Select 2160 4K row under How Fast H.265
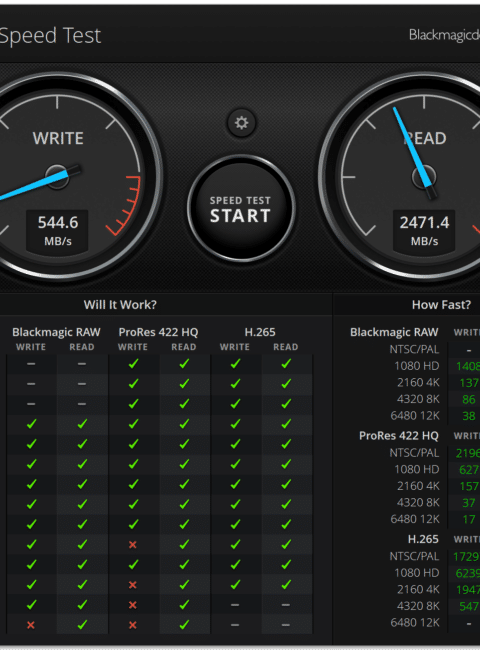The image size is (480, 650). pos(418,589)
